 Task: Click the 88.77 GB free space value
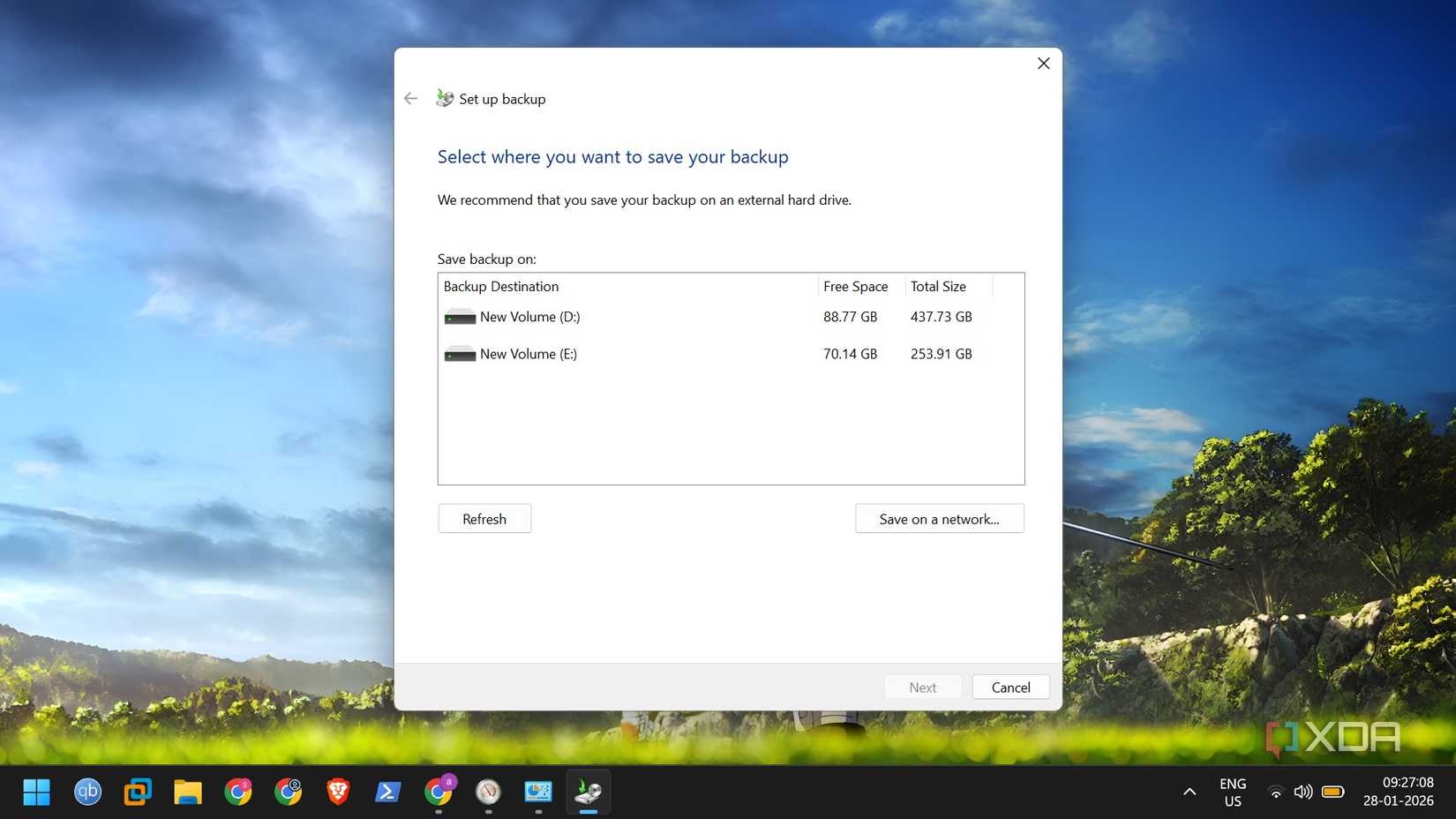pos(850,317)
